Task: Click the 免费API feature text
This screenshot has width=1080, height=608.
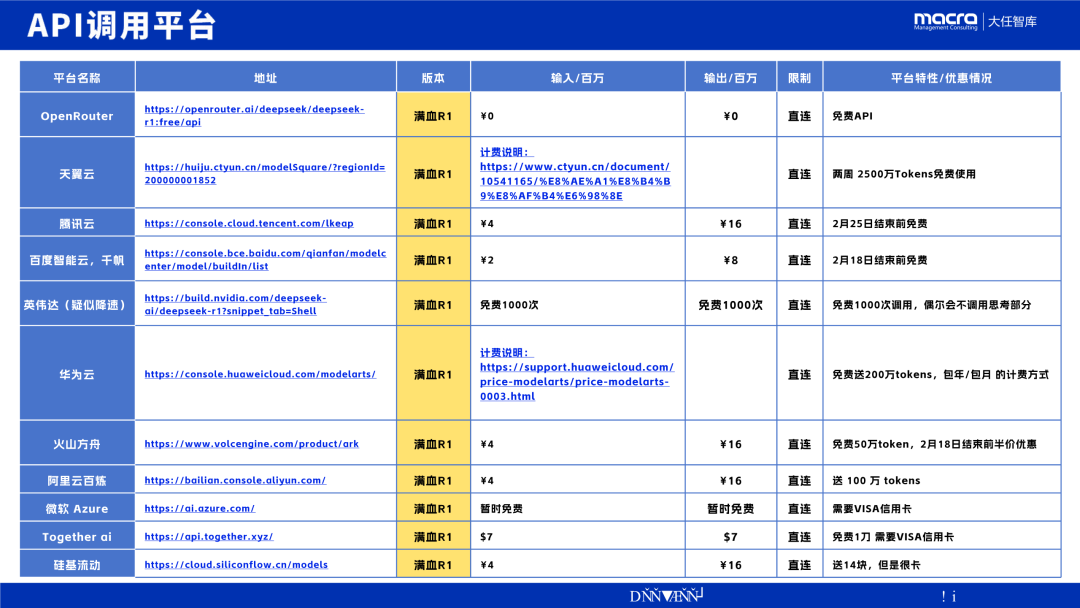Action: [852, 116]
